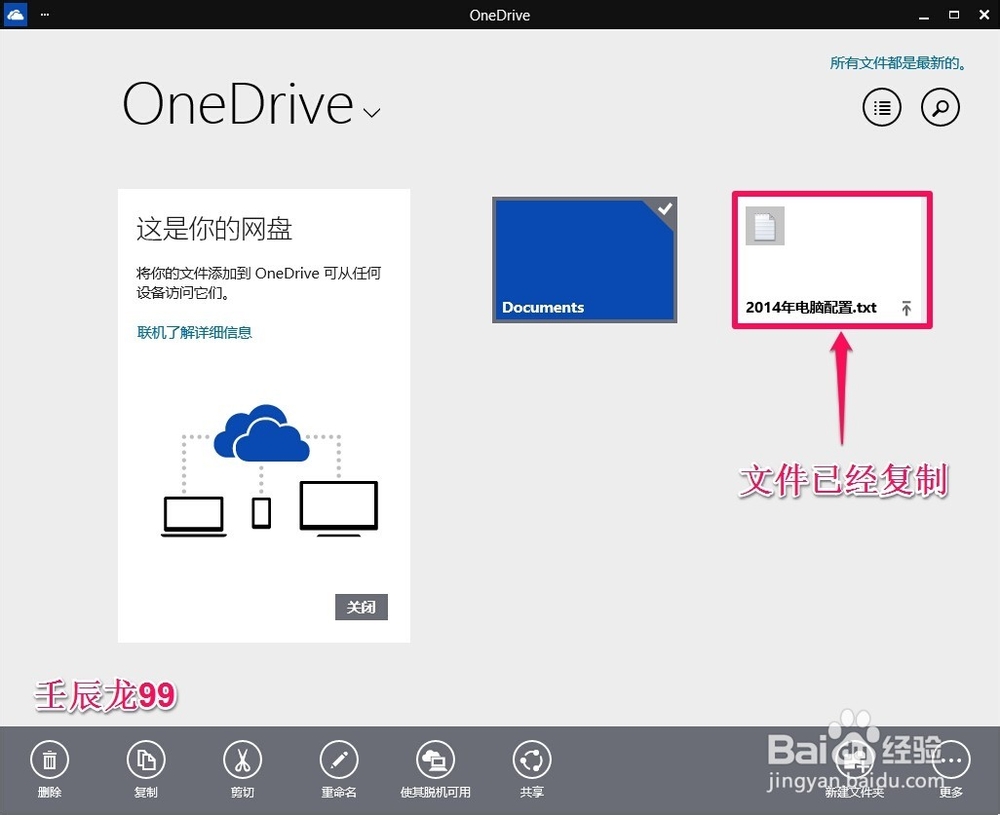Screen dimensions: 1000x815
Task: Click the Cut (剪切) scissors icon
Action: [x=242, y=760]
